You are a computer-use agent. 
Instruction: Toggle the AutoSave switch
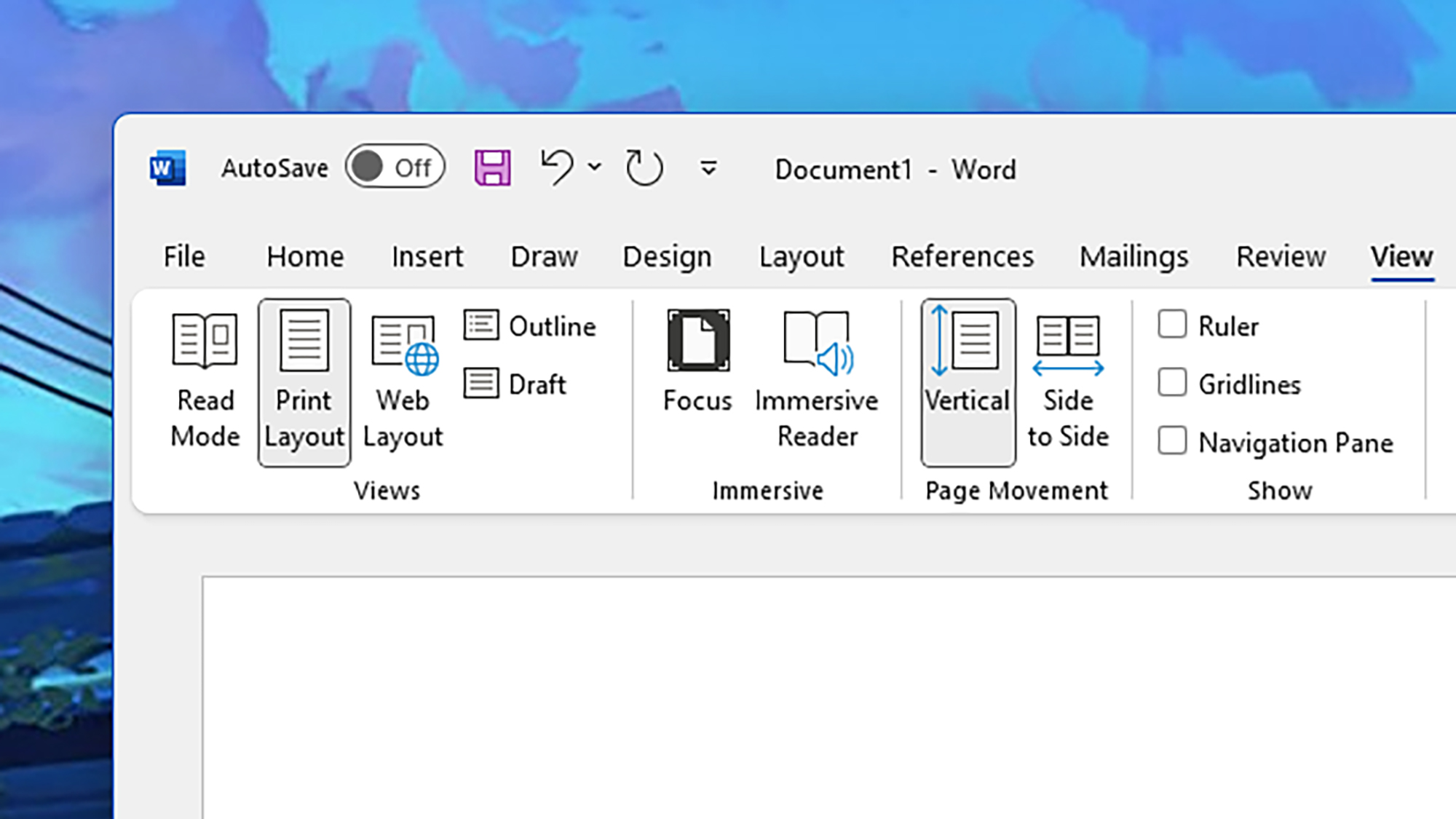pos(395,167)
